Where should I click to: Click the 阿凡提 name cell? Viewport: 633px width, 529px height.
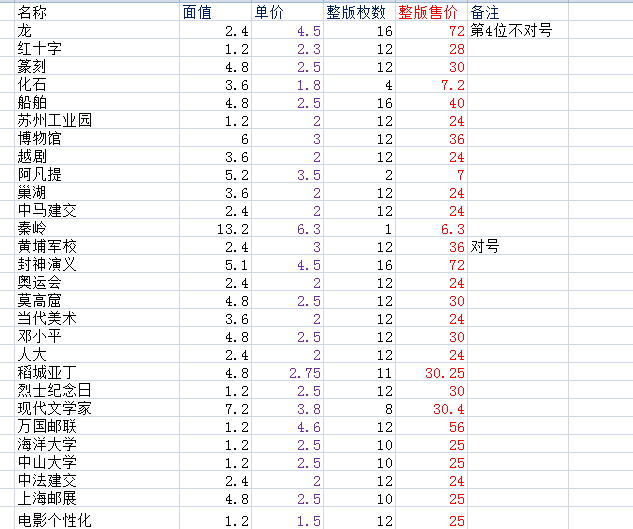pyautogui.click(x=97, y=174)
